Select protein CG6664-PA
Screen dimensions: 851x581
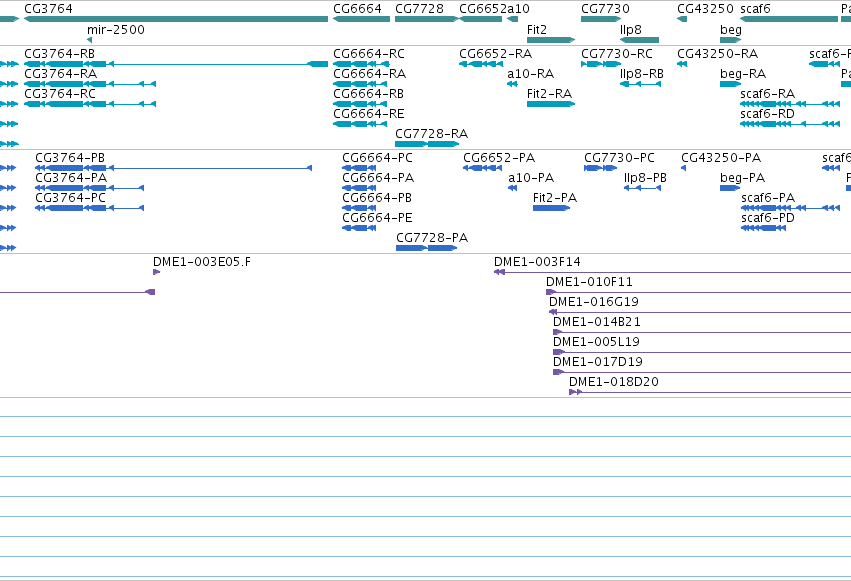tap(359, 188)
